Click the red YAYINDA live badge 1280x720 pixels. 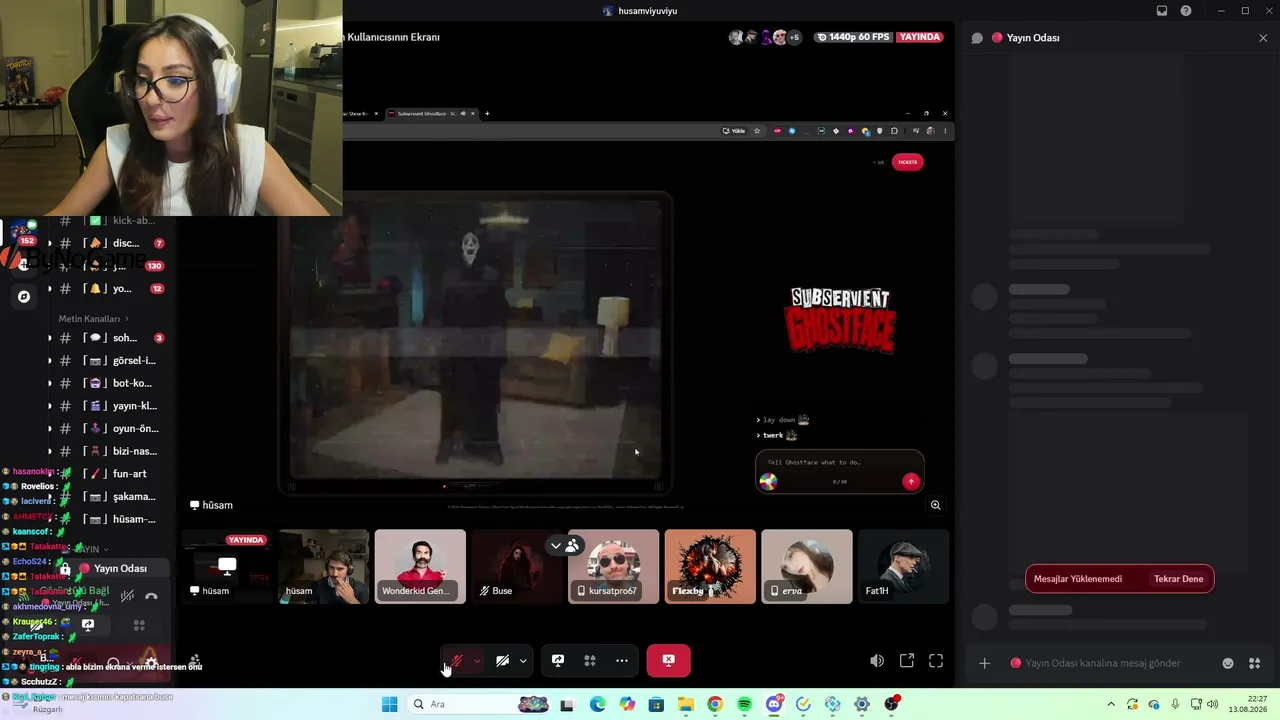tap(919, 37)
